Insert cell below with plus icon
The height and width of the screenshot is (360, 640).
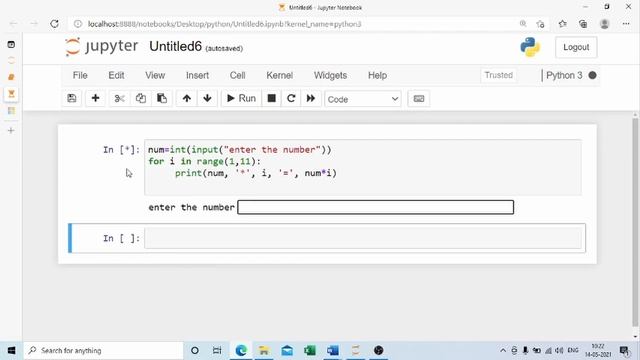coord(96,98)
